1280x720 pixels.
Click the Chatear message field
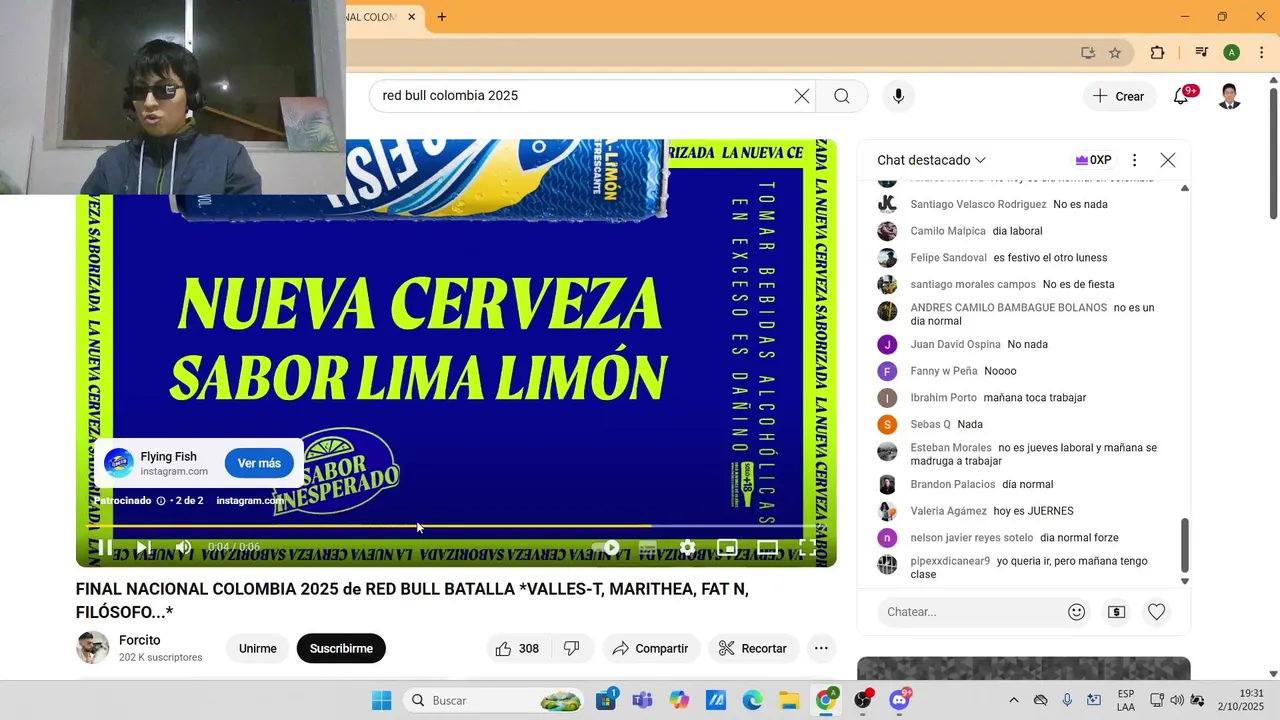970,612
